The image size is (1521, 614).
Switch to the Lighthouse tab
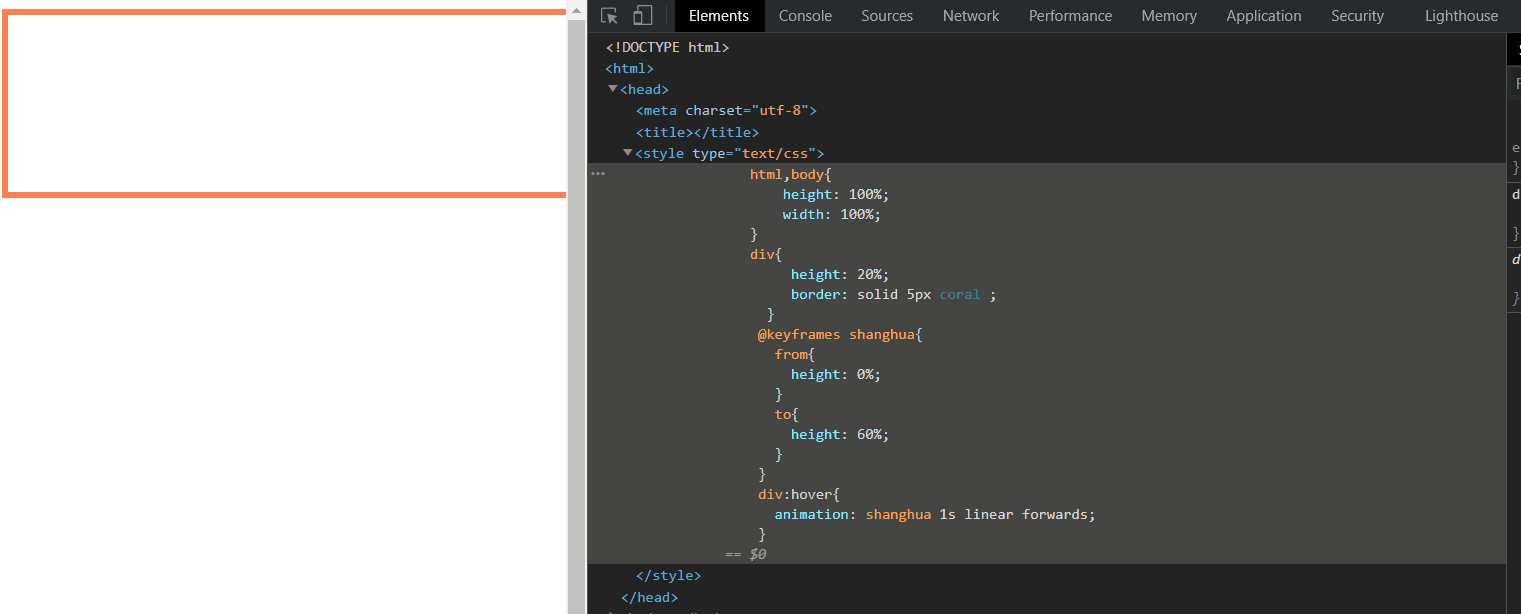point(1461,16)
